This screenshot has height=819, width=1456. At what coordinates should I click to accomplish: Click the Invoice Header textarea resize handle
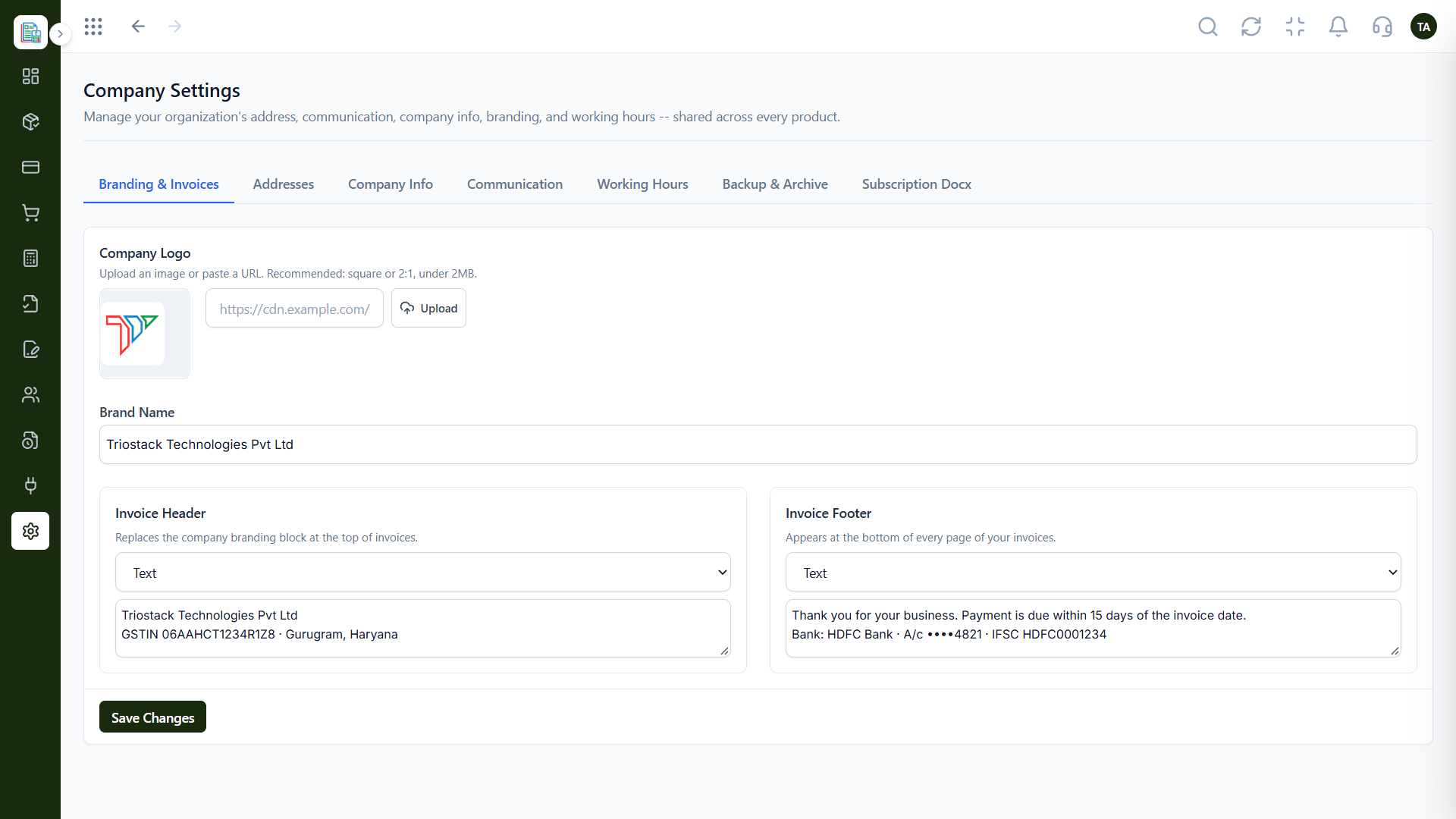(x=724, y=651)
